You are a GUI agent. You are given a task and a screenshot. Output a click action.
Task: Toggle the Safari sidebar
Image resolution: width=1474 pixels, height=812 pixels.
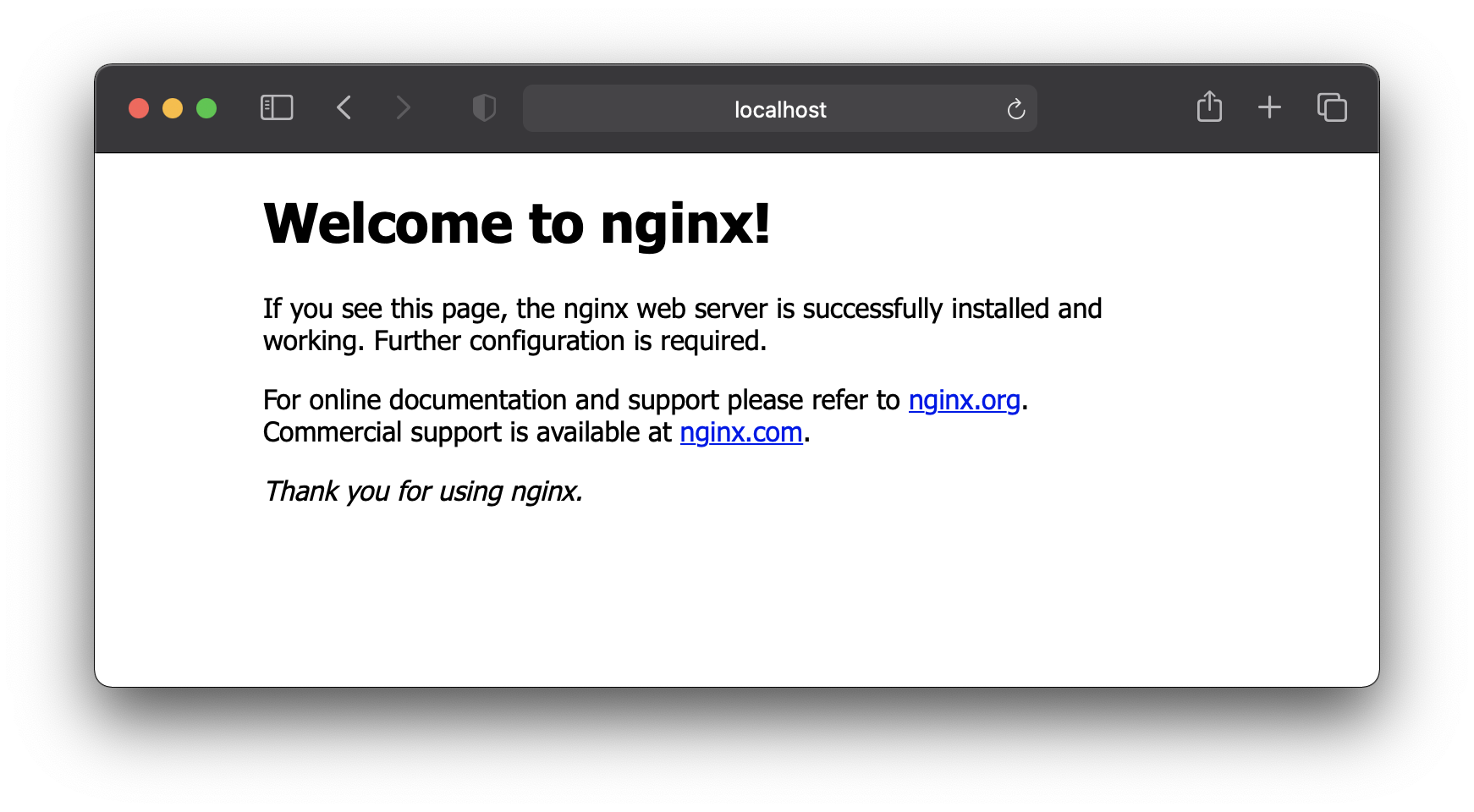[x=277, y=107]
